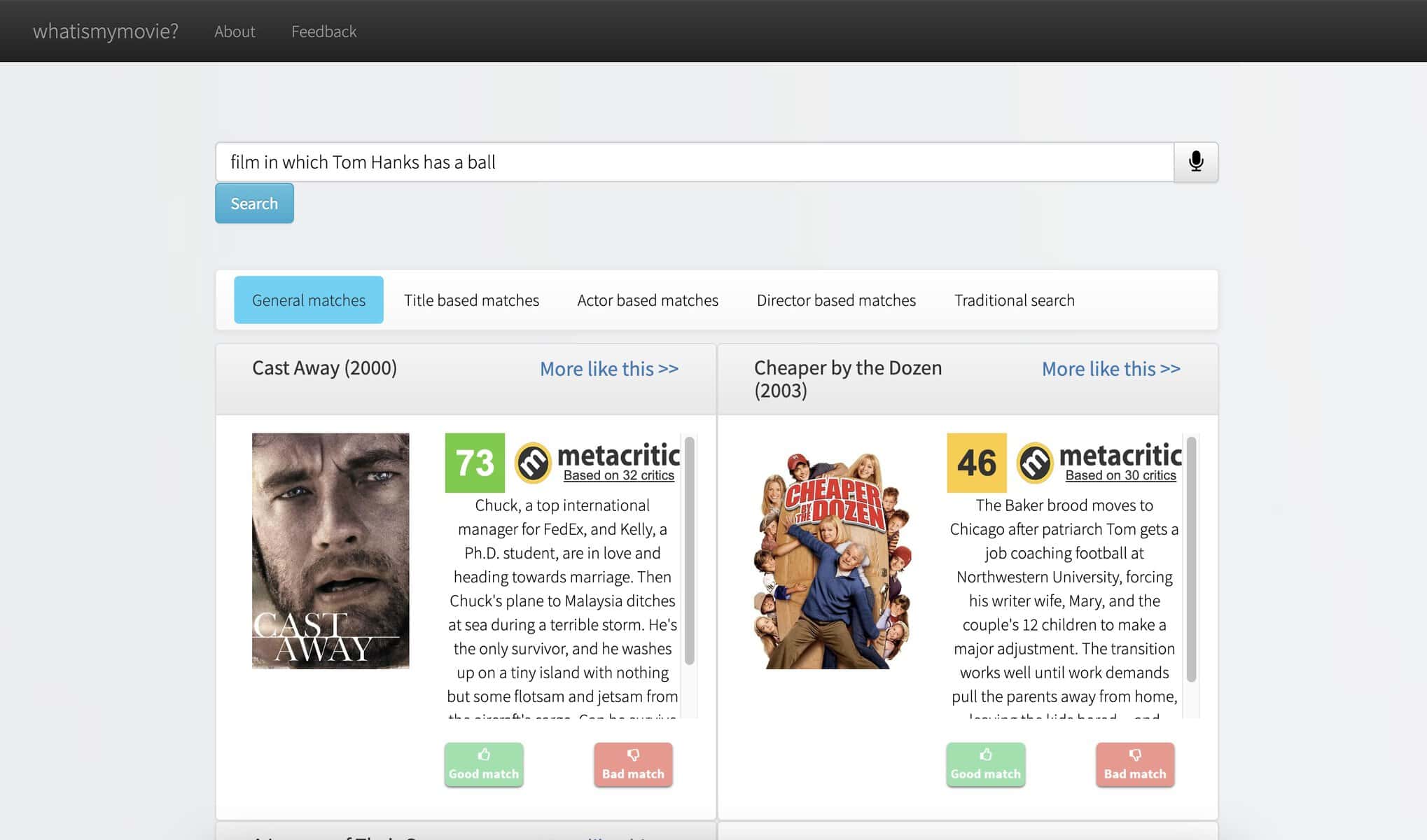Open More like this for Cheaper by the Dozen

[1111, 369]
